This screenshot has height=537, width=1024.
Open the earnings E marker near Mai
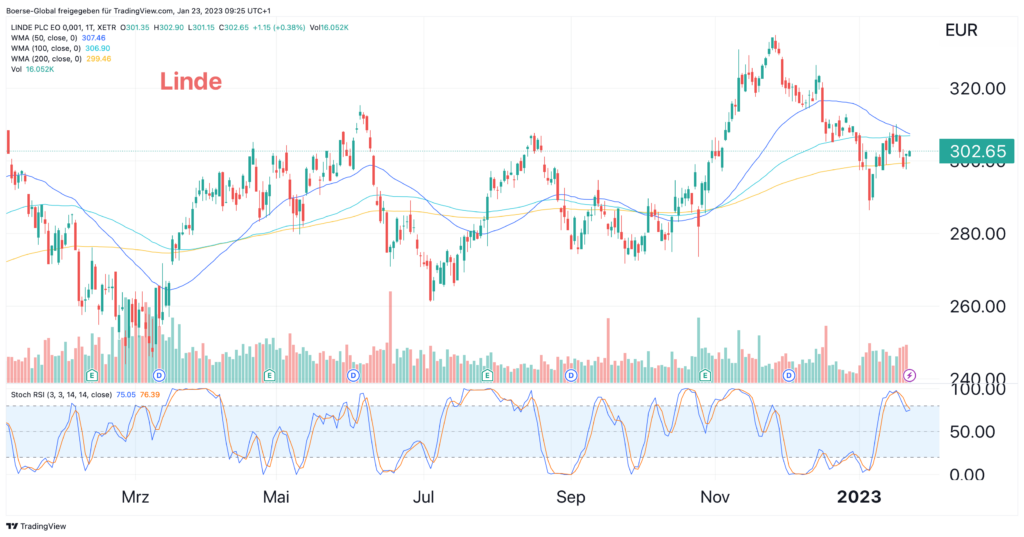click(269, 376)
